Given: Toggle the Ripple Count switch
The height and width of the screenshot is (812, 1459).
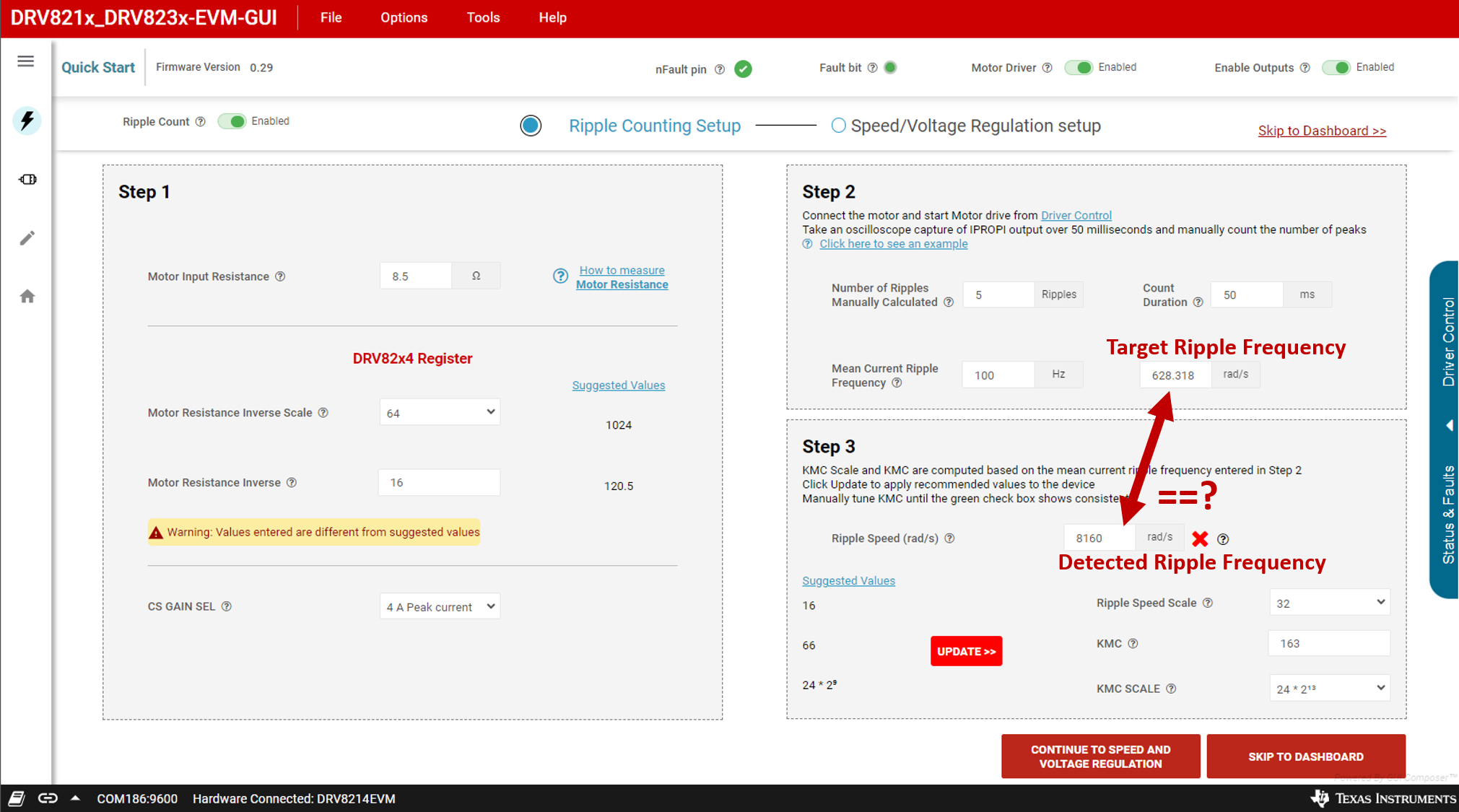Looking at the screenshot, I should (x=232, y=121).
